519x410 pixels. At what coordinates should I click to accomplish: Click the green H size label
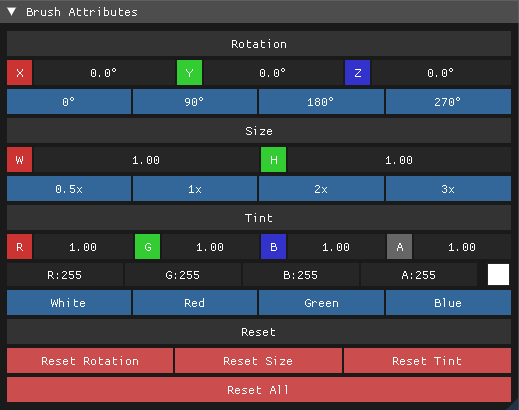(273, 160)
